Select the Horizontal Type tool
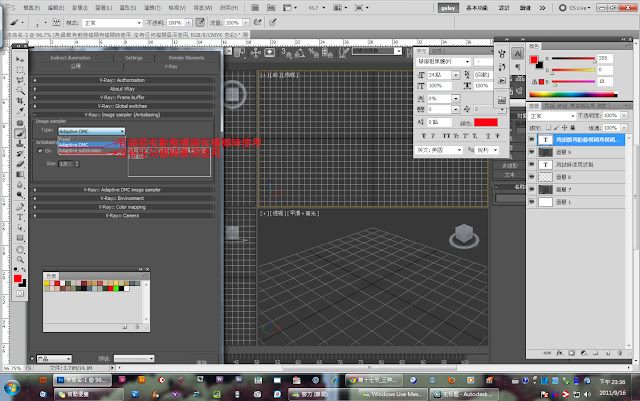The image size is (640, 401). (x=20, y=217)
